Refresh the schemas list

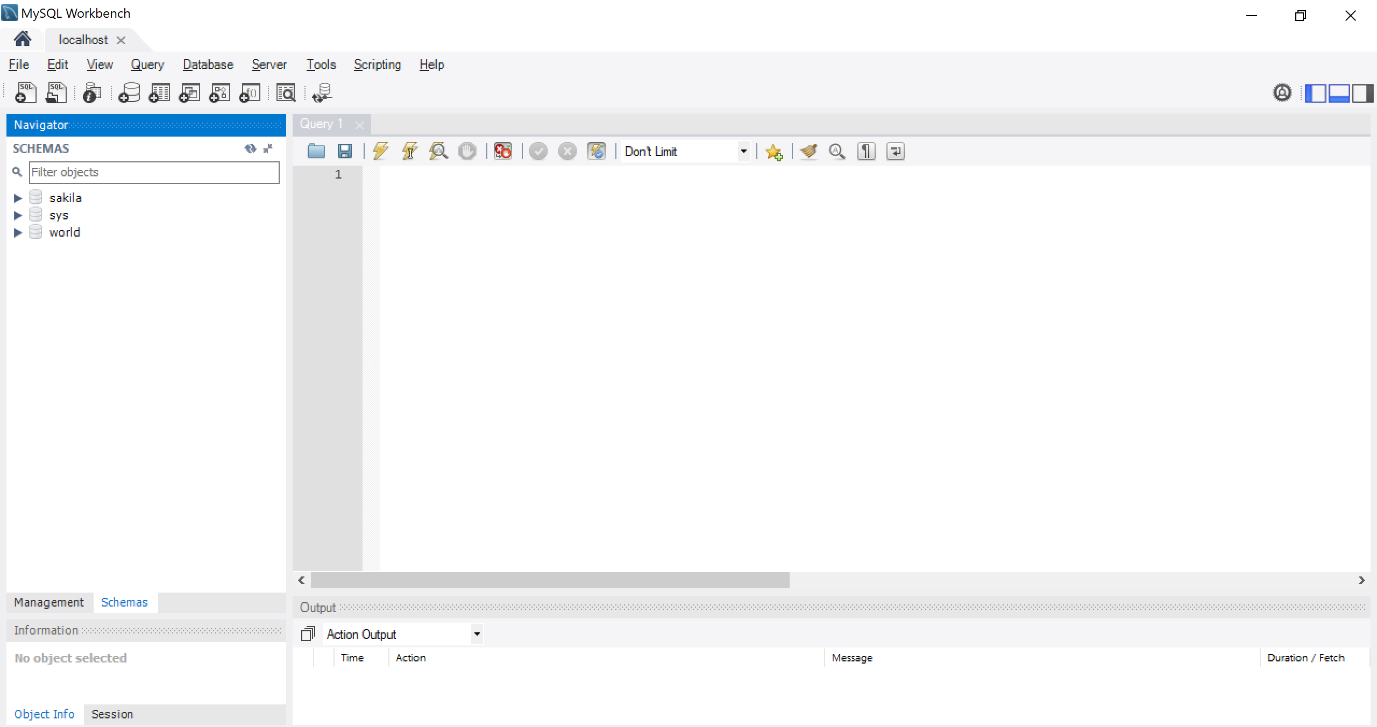point(251,148)
